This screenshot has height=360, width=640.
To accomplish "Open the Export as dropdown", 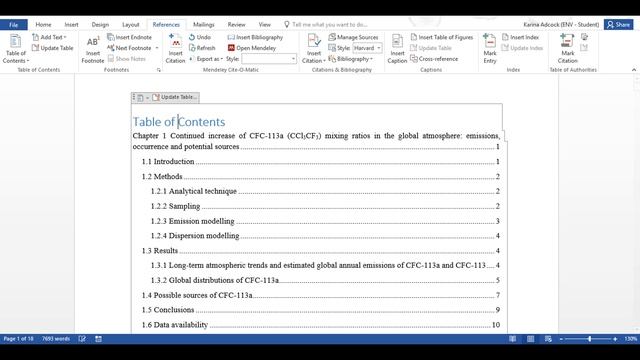I will [207, 59].
